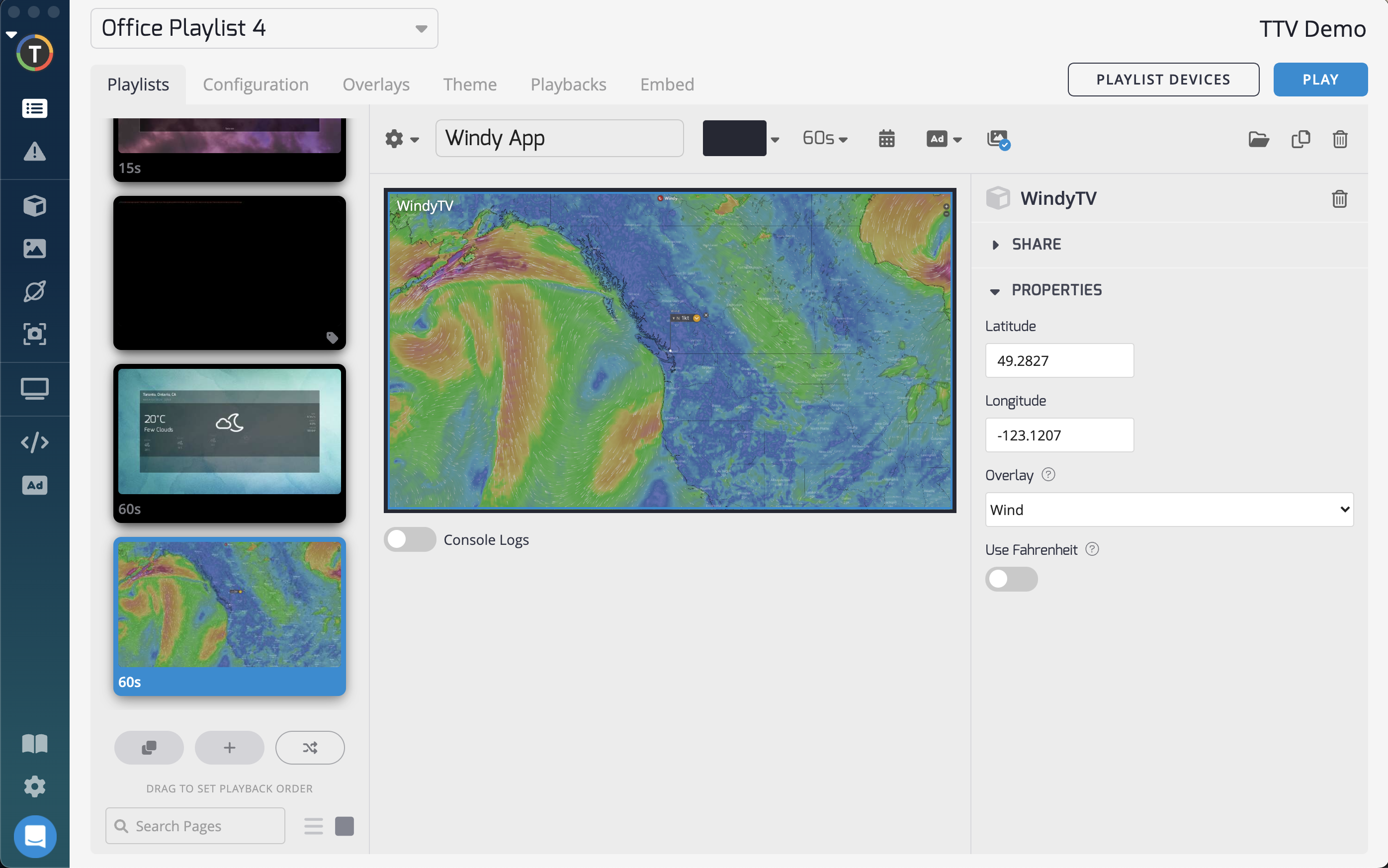This screenshot has height=868, width=1388.
Task: Go to the Overlays tab
Action: pyautogui.click(x=375, y=85)
